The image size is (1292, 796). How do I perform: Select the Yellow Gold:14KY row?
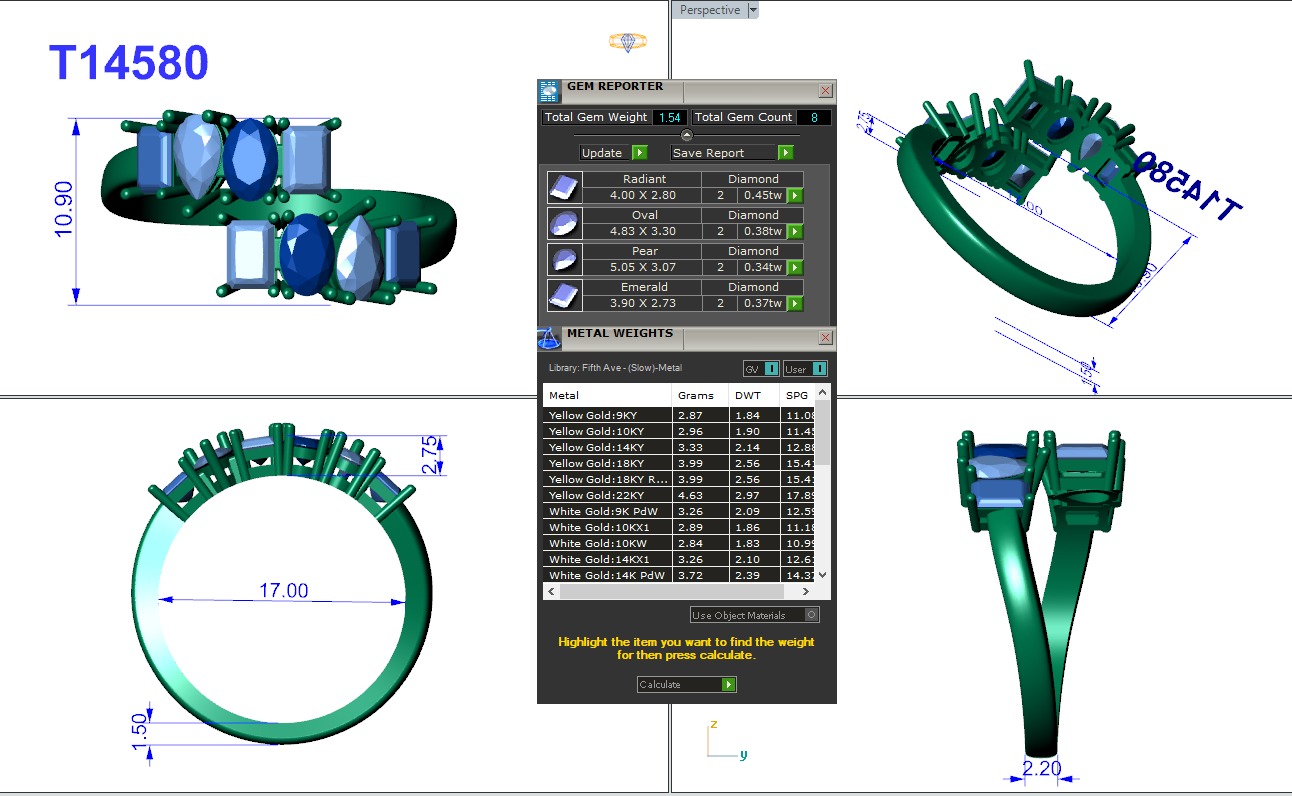(608, 447)
